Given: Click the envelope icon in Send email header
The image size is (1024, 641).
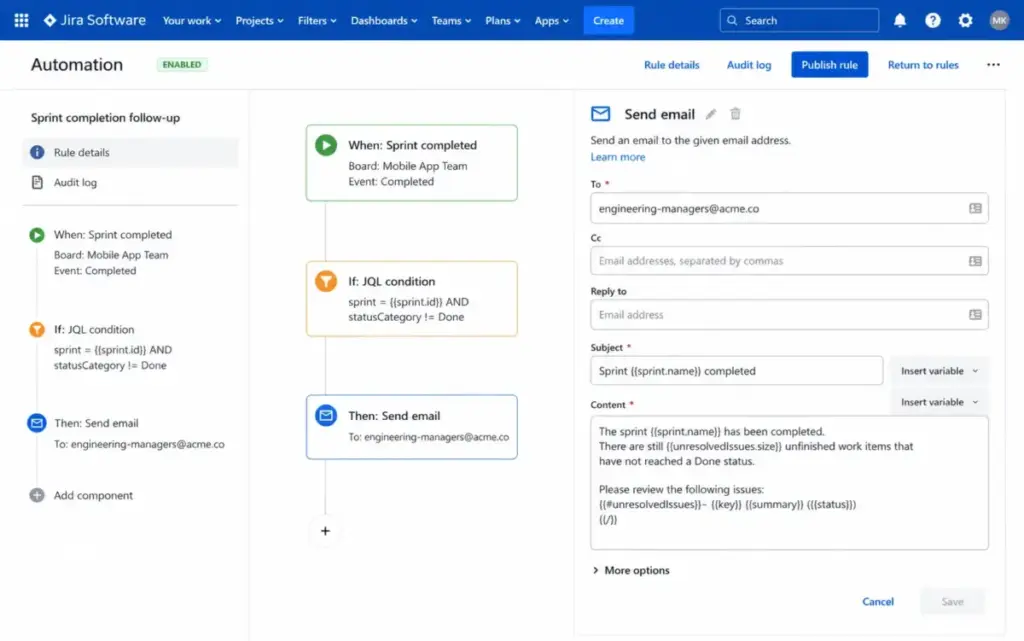Looking at the screenshot, I should pos(600,114).
